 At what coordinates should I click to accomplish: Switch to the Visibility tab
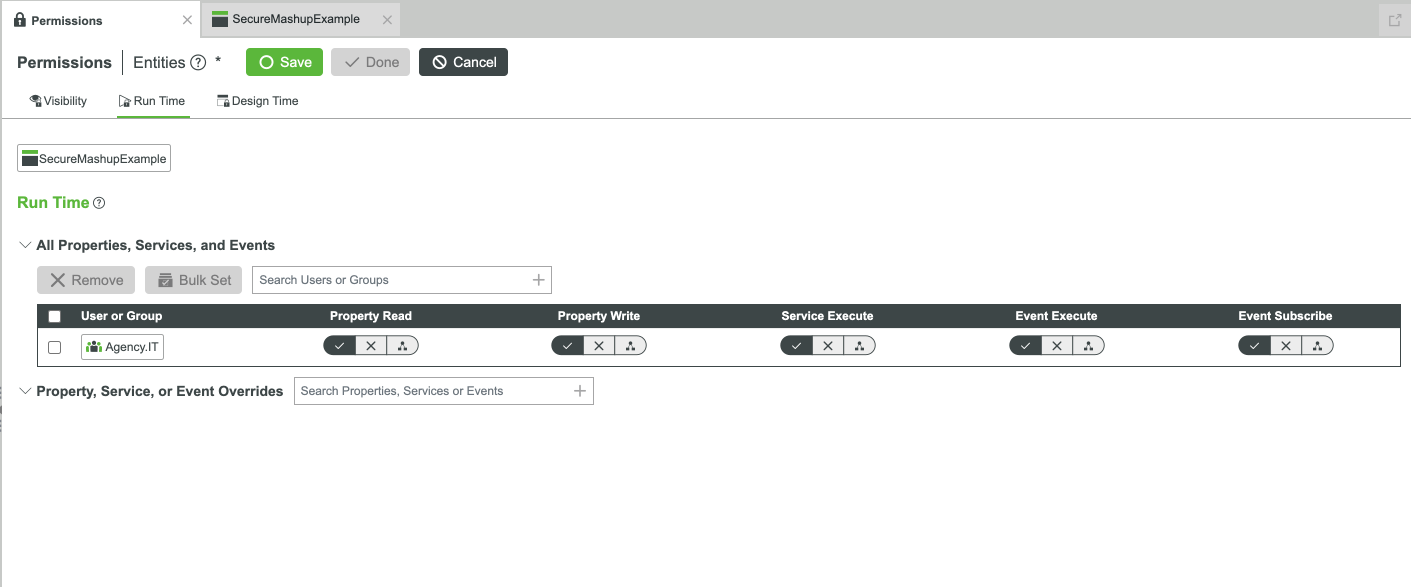(x=58, y=100)
